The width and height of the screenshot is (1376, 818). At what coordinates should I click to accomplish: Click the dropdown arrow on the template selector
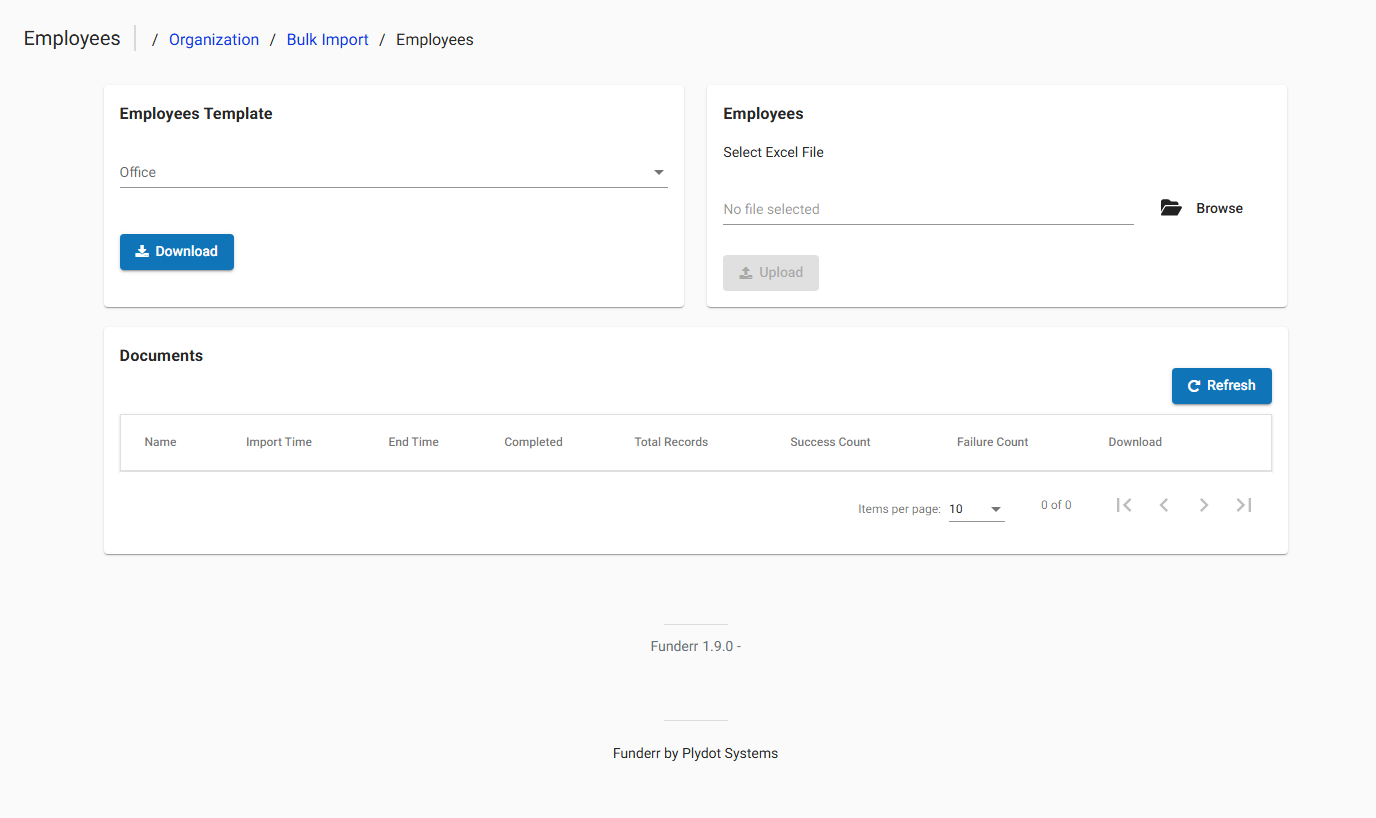(659, 172)
